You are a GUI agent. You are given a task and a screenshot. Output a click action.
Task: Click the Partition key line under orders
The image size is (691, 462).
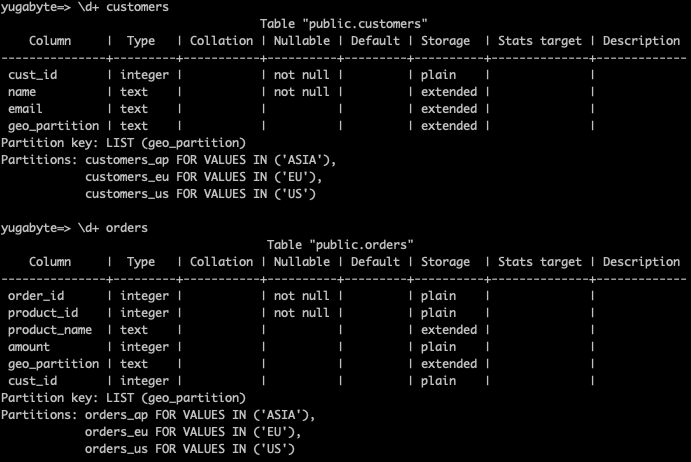pos(123,398)
